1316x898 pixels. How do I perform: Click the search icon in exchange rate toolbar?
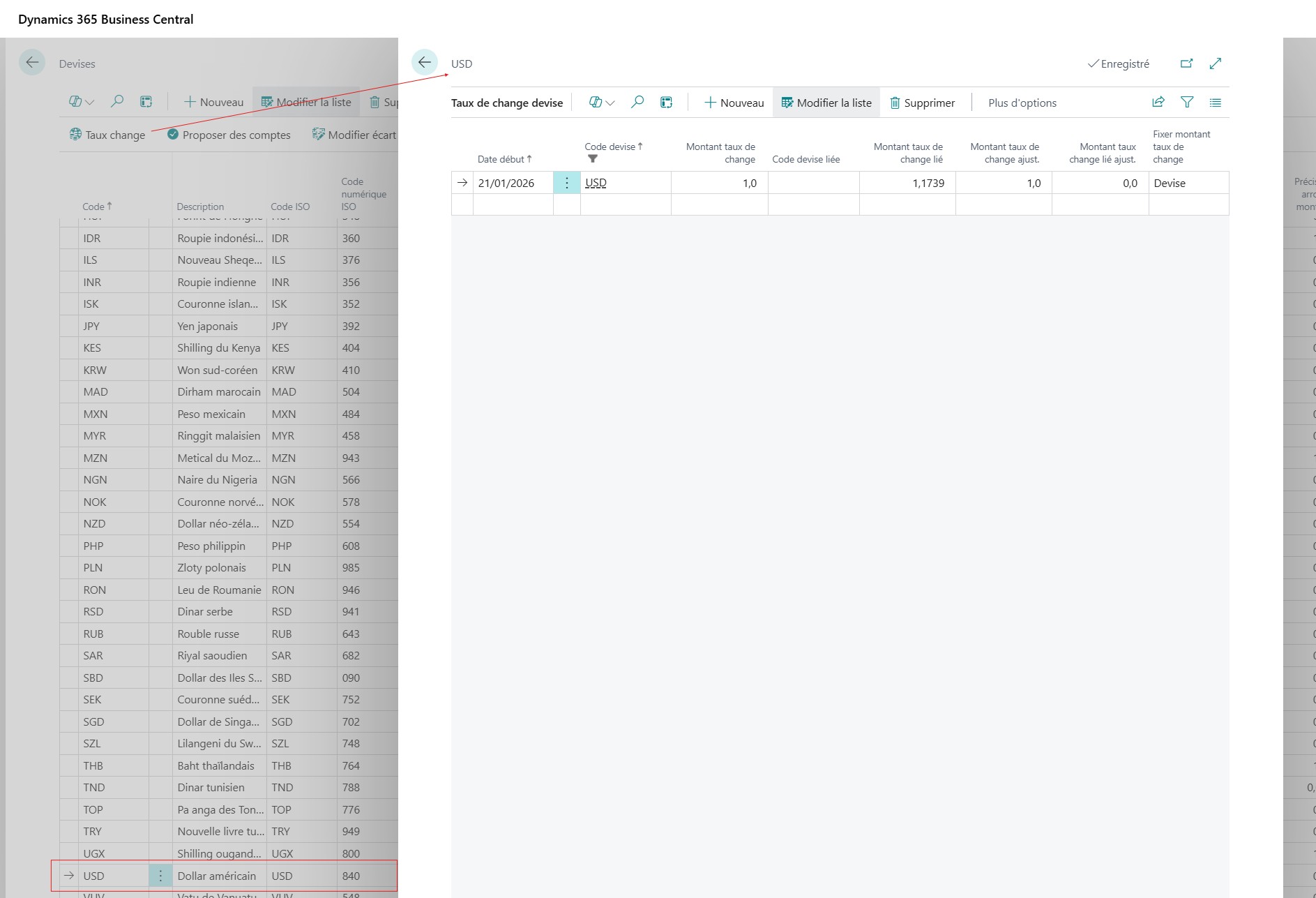637,103
